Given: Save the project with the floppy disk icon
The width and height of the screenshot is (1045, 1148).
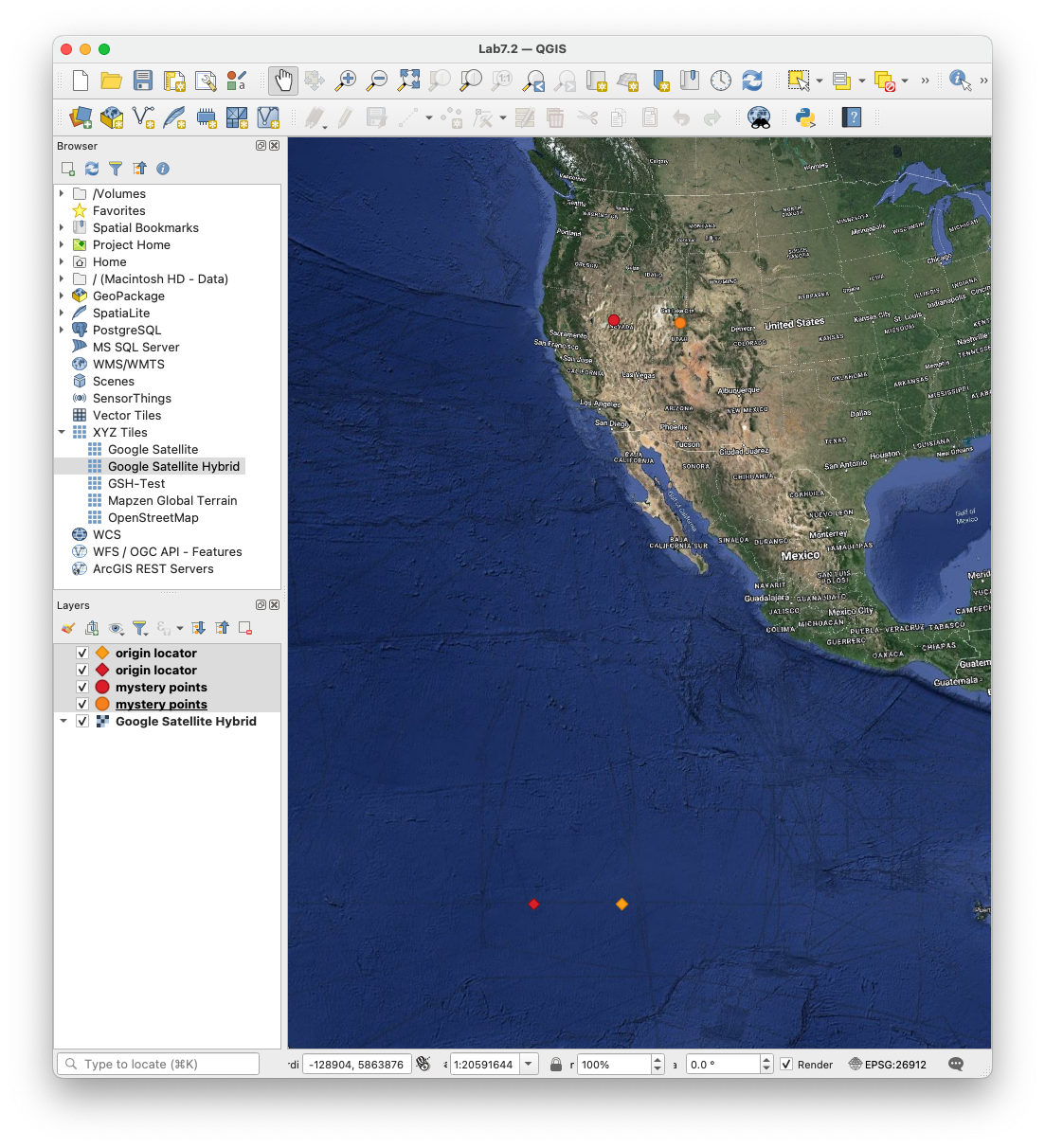Looking at the screenshot, I should [x=143, y=81].
